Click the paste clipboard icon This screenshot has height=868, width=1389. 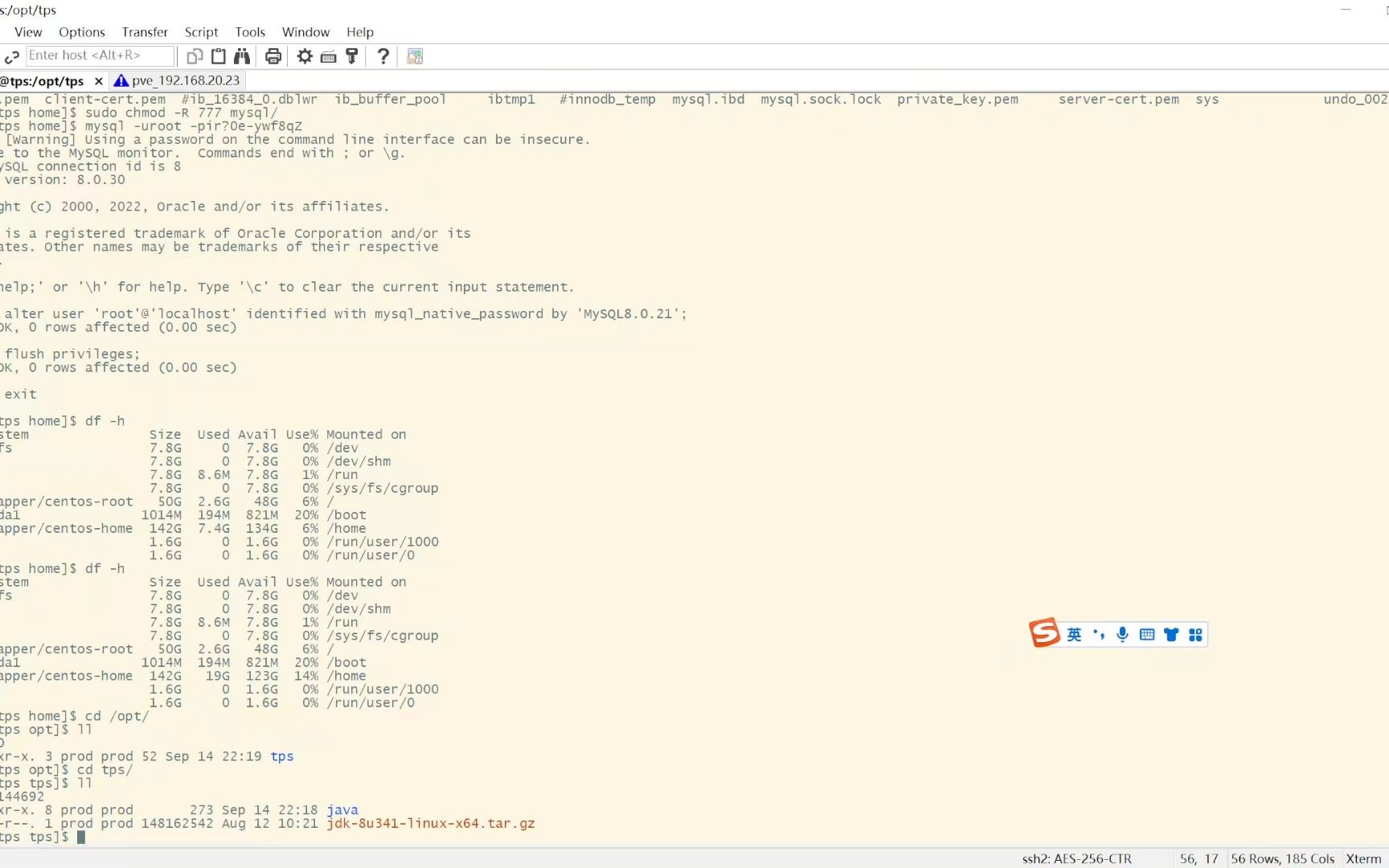[218, 56]
